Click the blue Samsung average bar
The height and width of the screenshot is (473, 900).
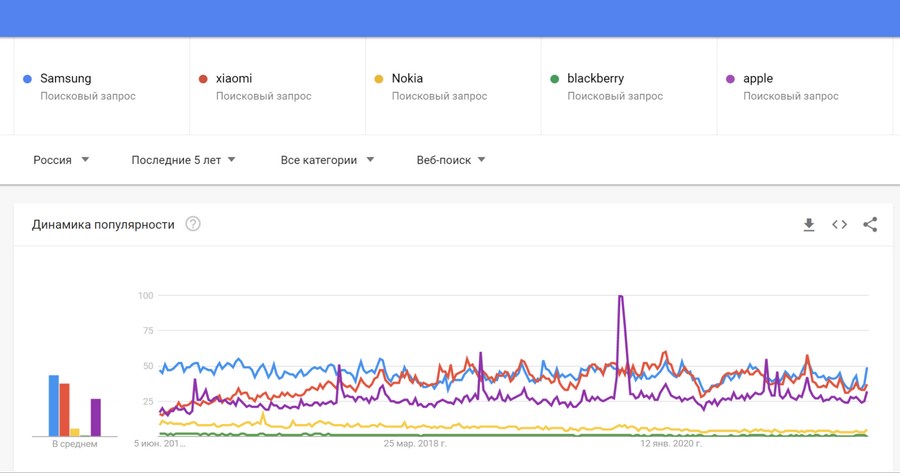pos(53,406)
